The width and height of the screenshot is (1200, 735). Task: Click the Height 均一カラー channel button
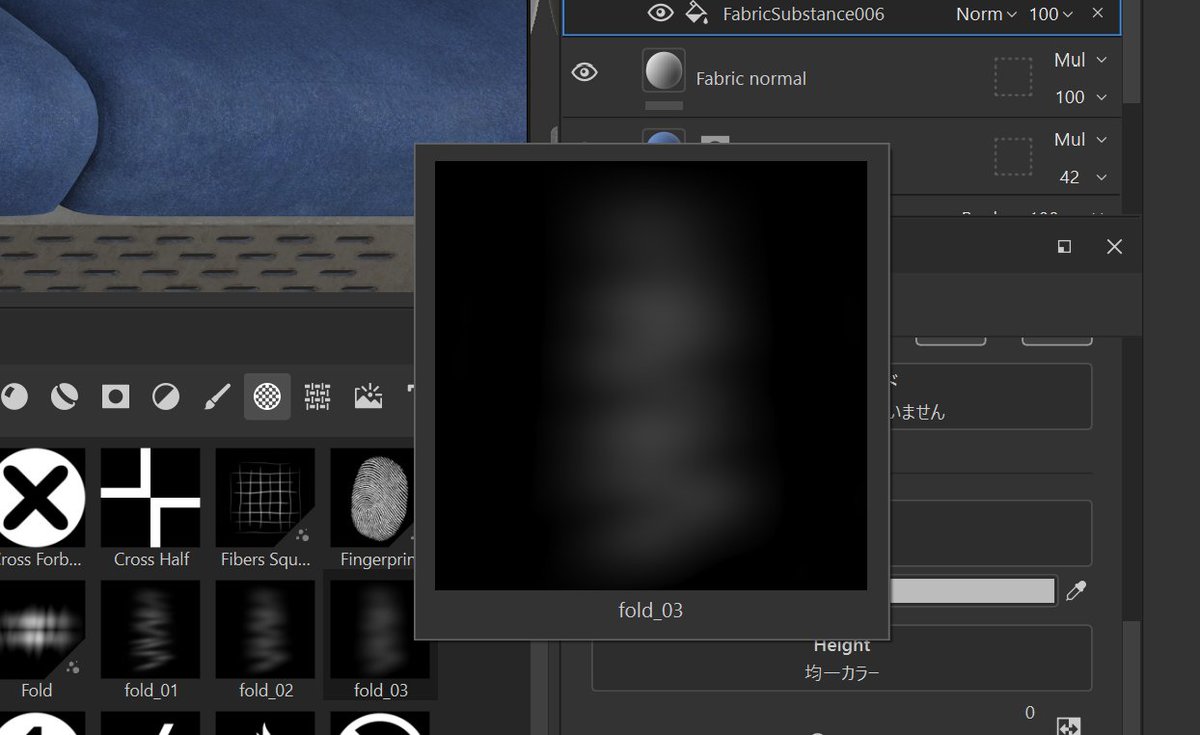[x=841, y=658]
